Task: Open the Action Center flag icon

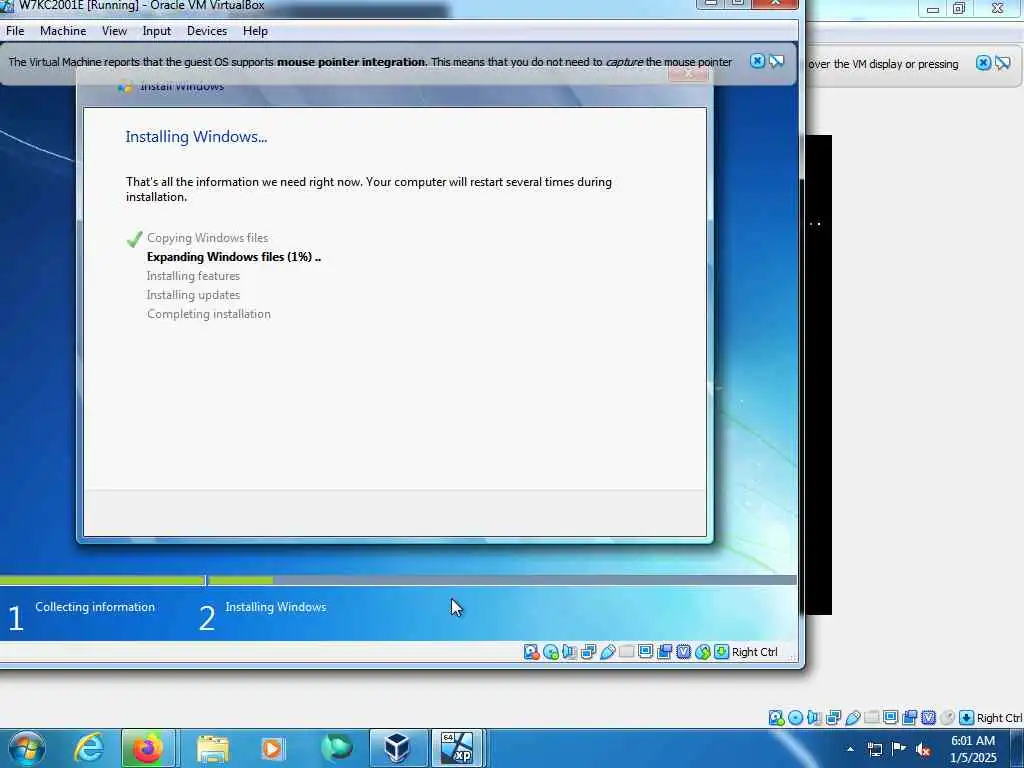Action: [x=899, y=749]
